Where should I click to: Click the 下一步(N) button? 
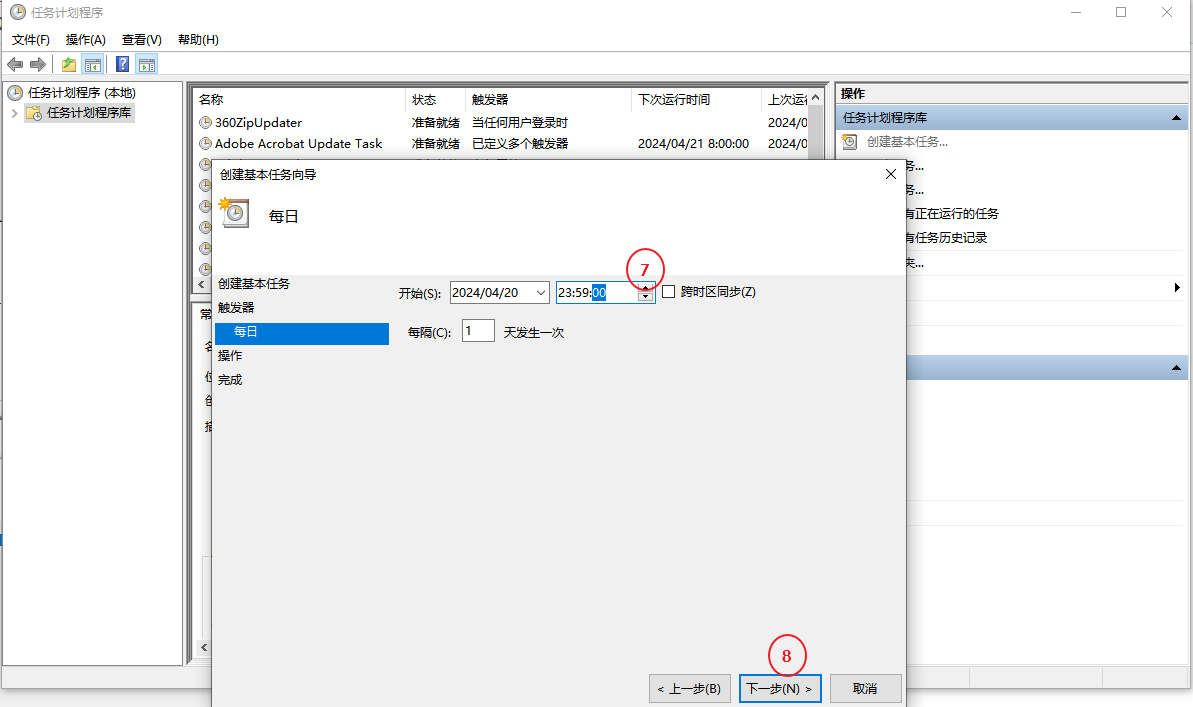(x=780, y=689)
